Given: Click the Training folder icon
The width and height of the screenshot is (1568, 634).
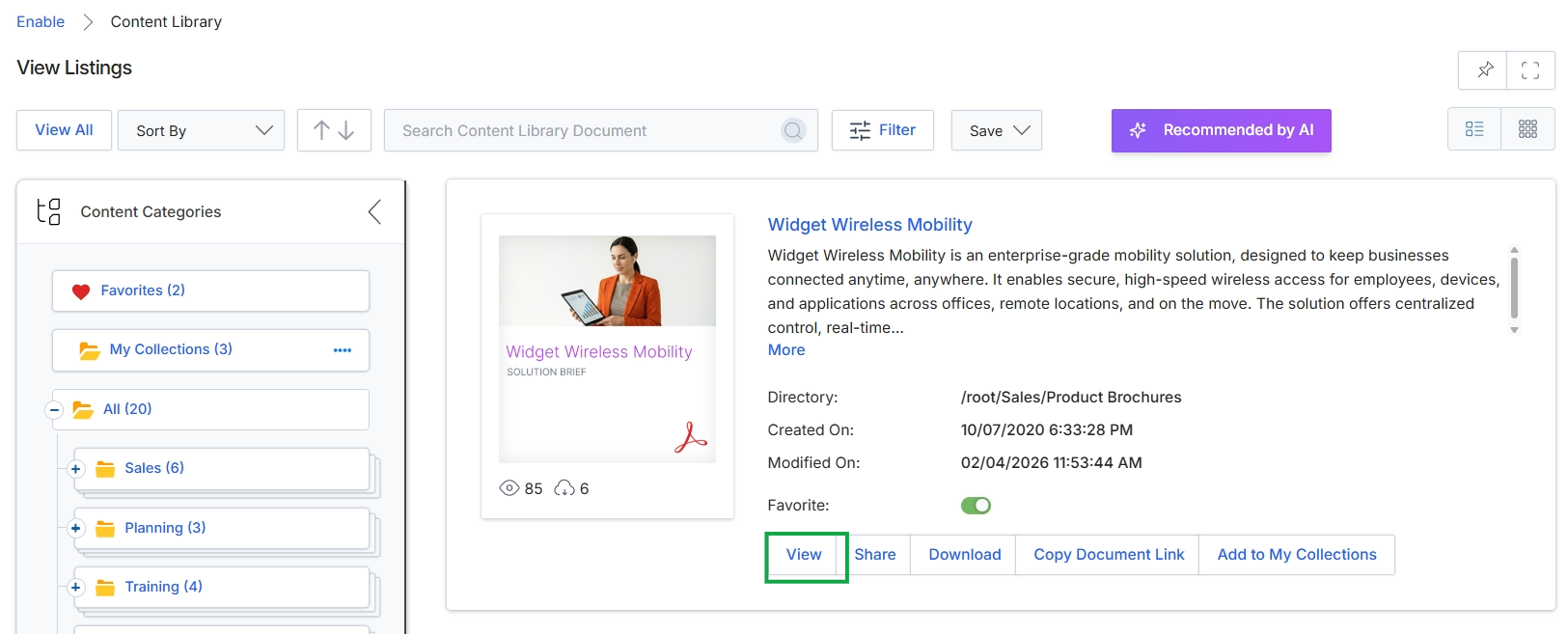Looking at the screenshot, I should click(x=105, y=588).
